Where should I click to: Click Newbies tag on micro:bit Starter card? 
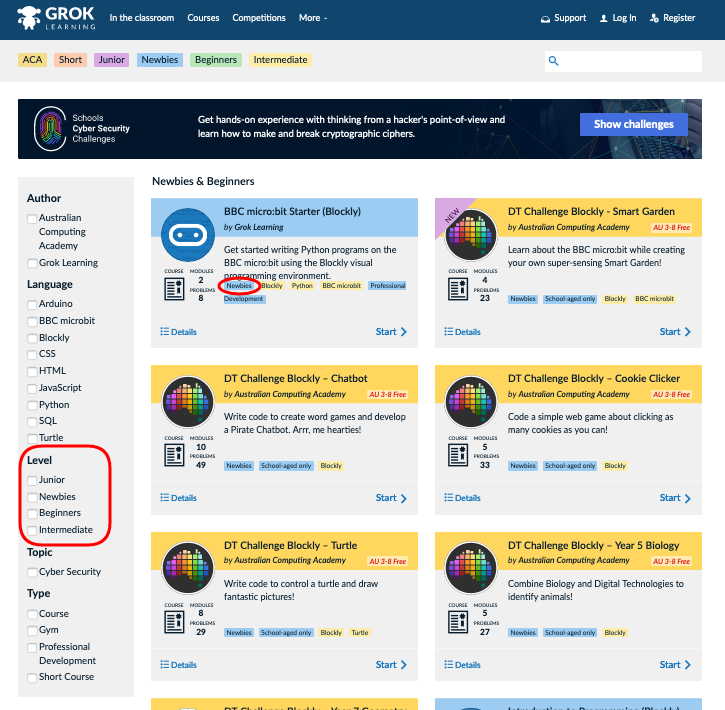(x=239, y=286)
